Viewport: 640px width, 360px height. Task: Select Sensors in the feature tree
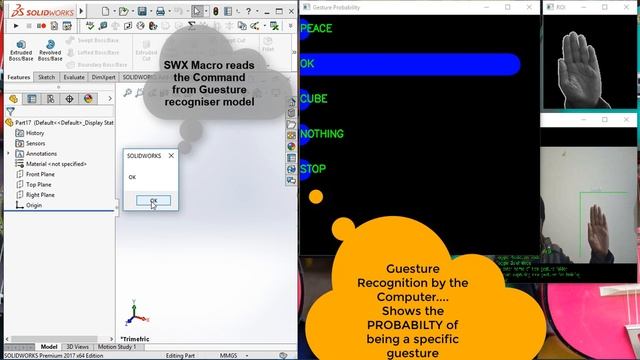click(x=31, y=143)
